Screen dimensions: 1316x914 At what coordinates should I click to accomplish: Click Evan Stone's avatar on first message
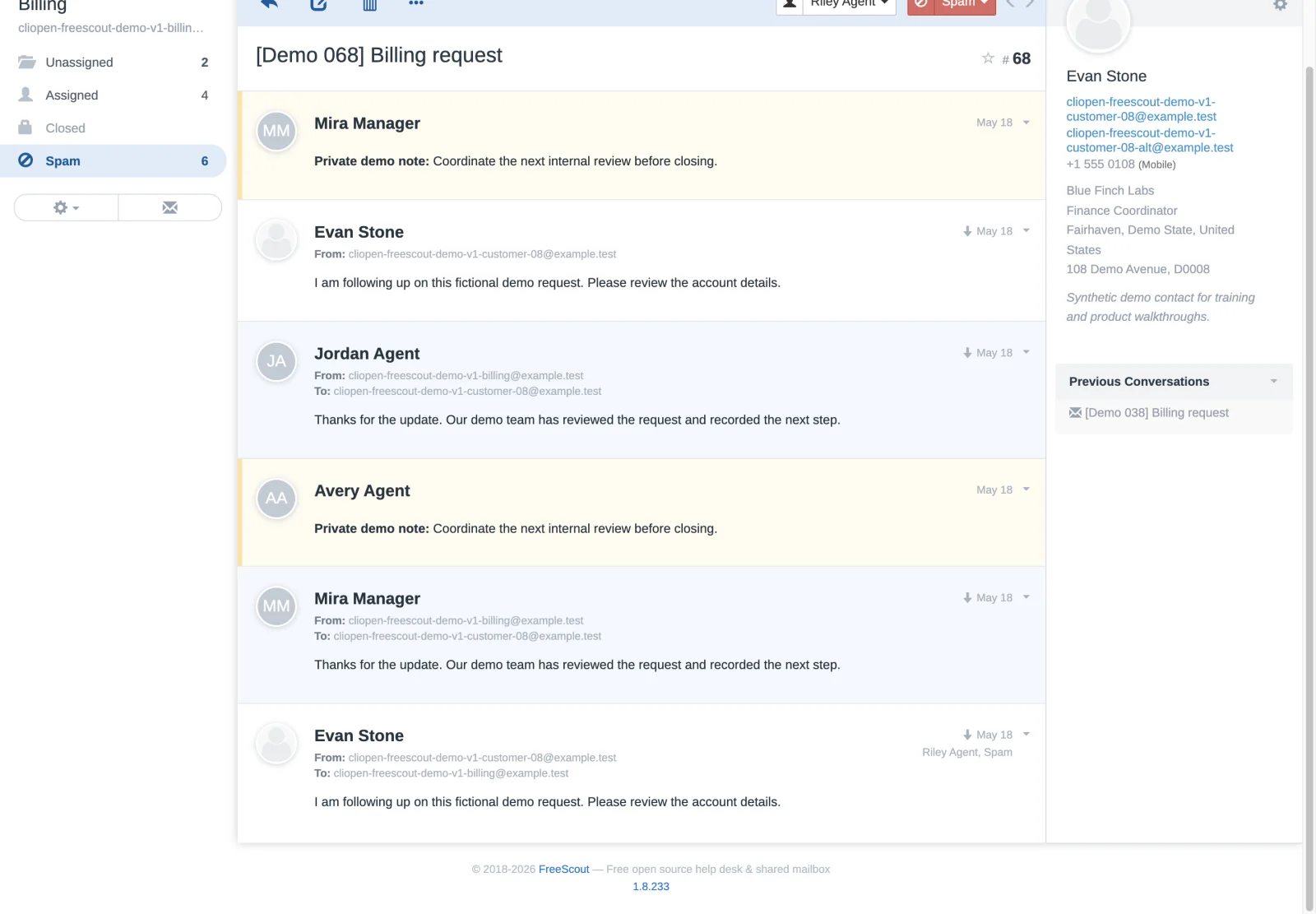(x=276, y=240)
